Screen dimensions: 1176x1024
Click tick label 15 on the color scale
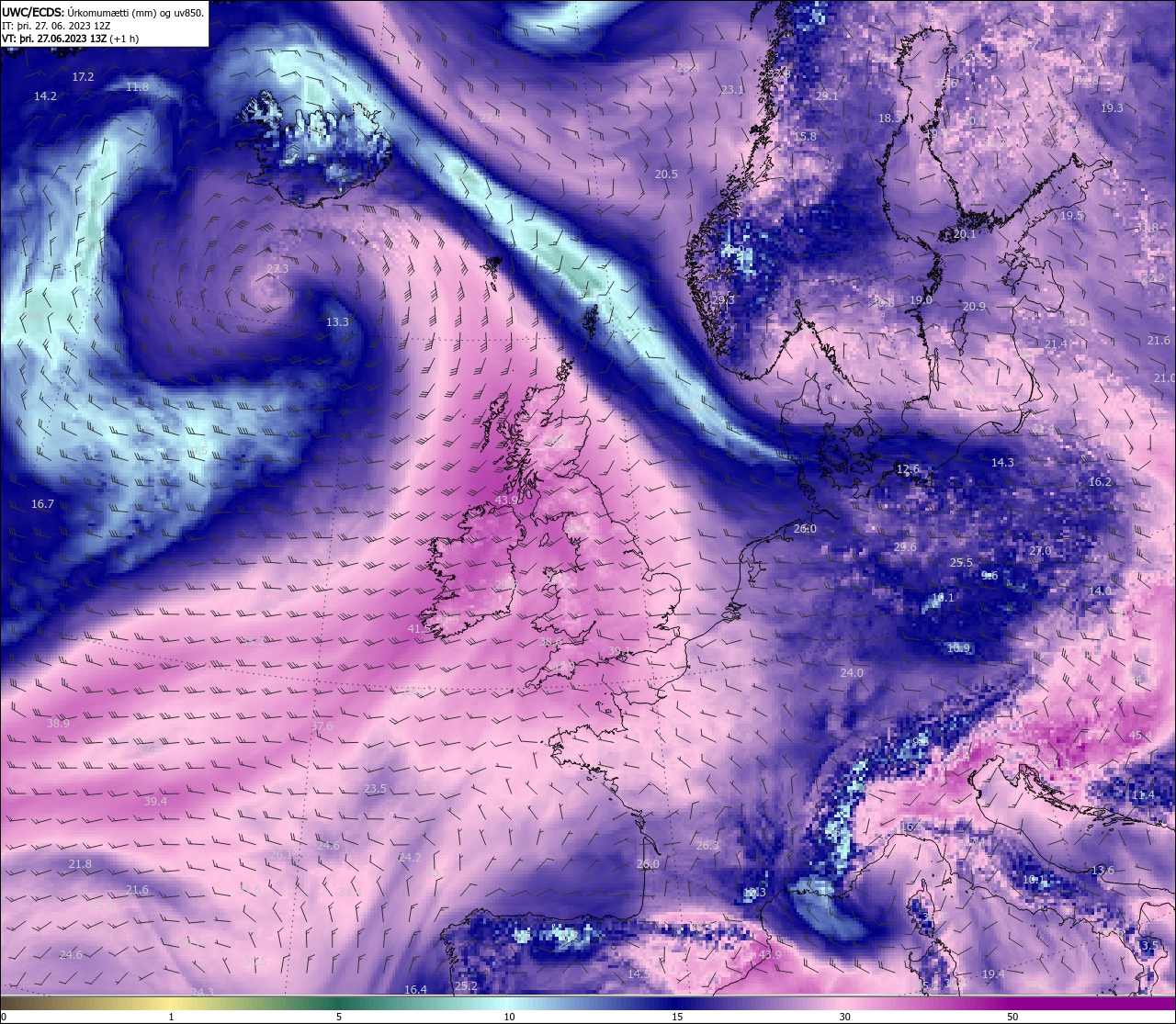pyautogui.click(x=677, y=1017)
